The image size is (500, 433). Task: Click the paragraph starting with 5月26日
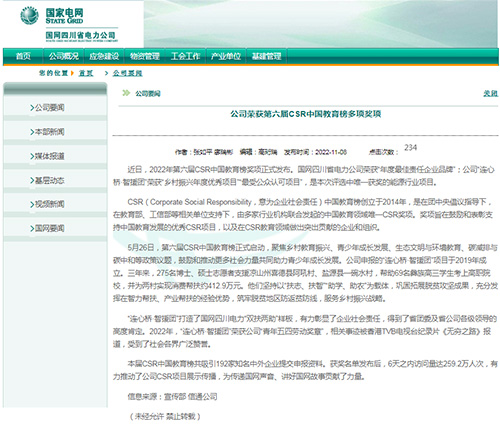(x=305, y=273)
